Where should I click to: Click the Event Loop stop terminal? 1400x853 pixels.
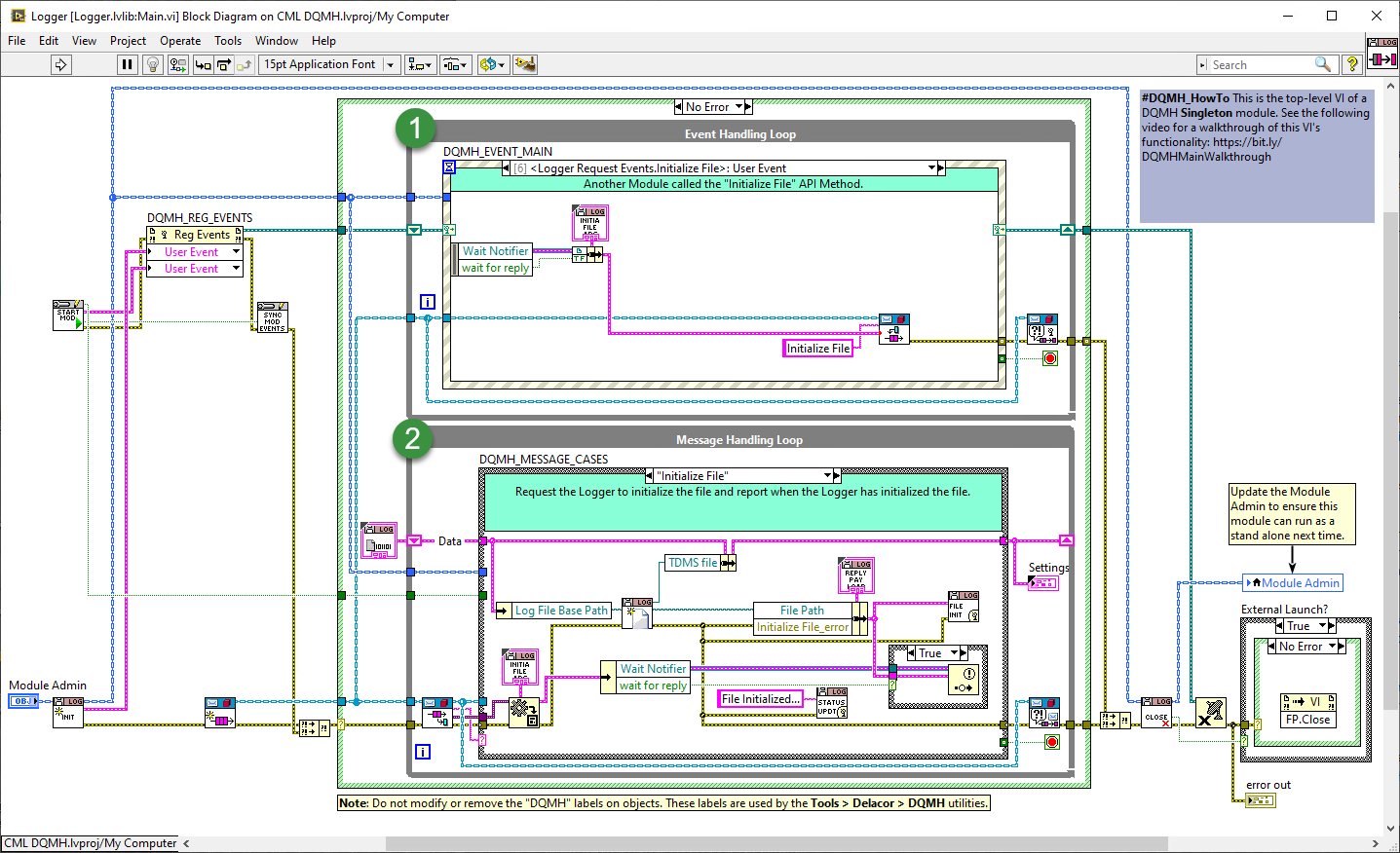(1049, 358)
